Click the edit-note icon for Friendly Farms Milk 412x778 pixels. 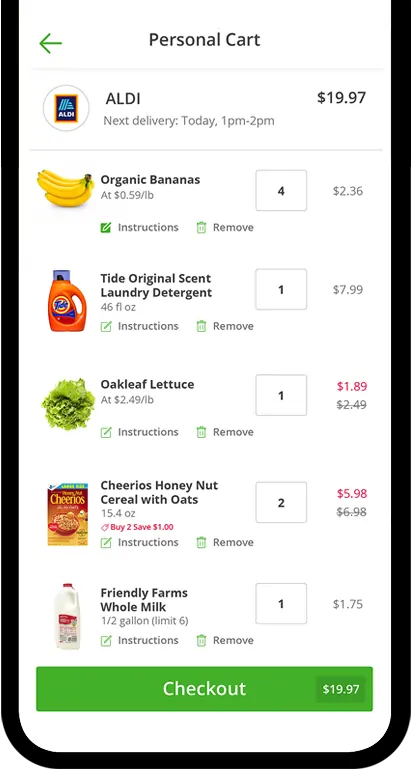coord(106,641)
